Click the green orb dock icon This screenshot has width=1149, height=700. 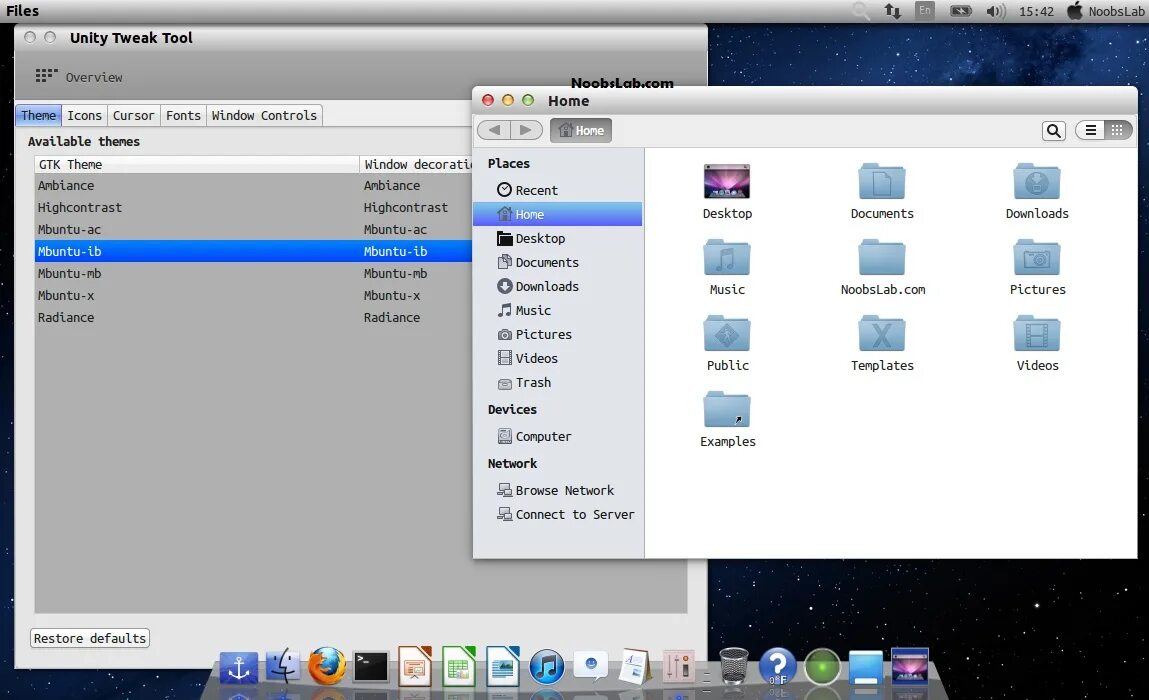[822, 668]
